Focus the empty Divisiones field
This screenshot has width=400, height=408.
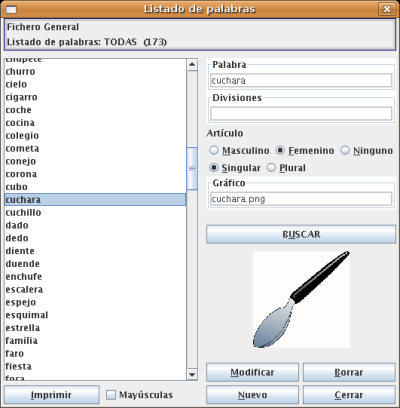tap(301, 114)
